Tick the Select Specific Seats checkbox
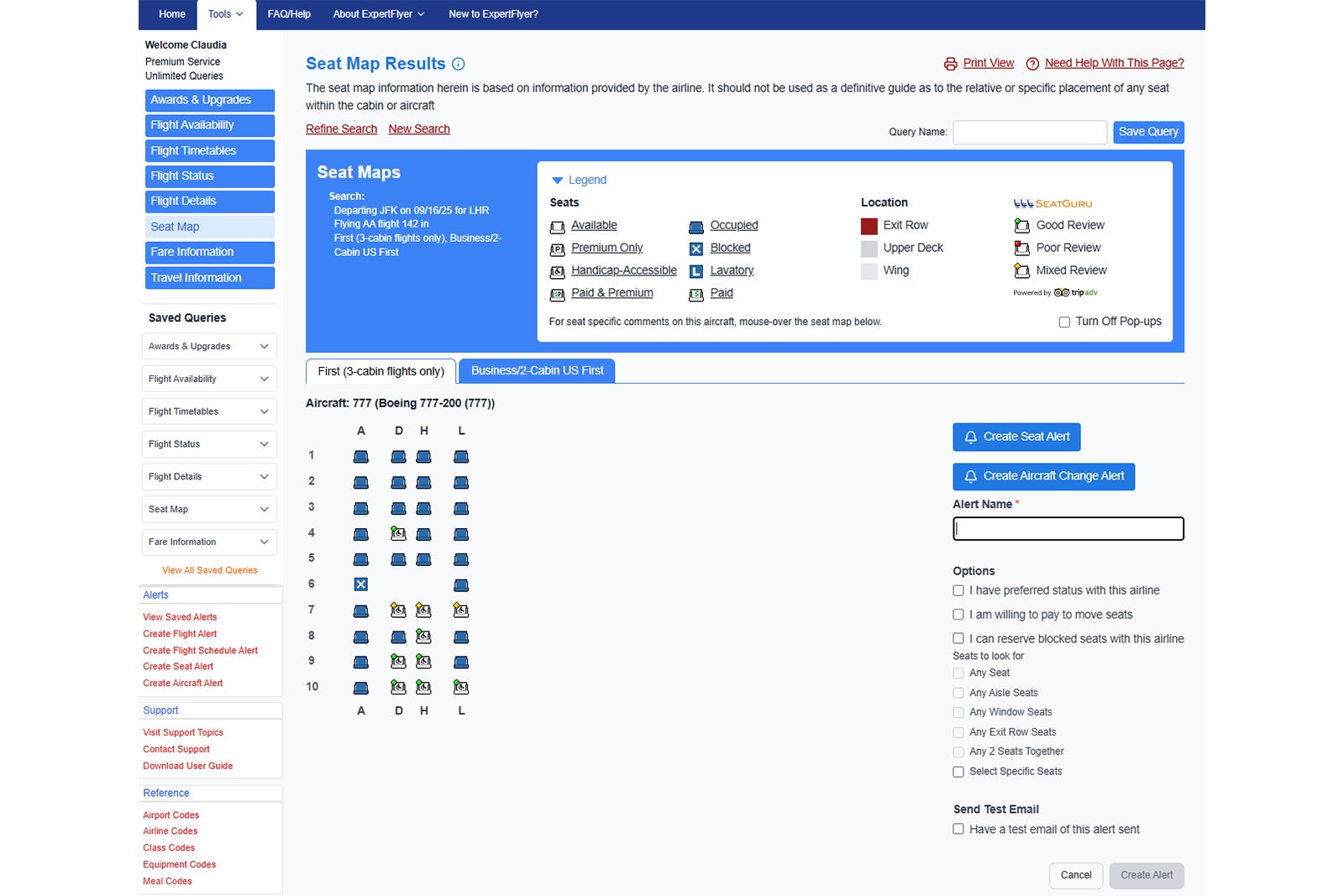 [958, 772]
